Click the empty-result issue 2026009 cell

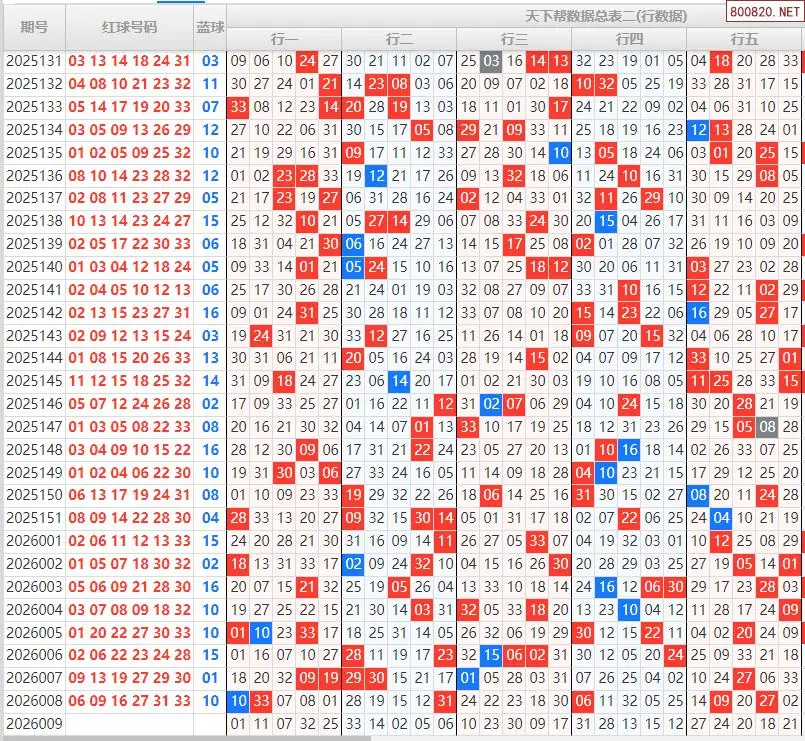tap(34, 724)
